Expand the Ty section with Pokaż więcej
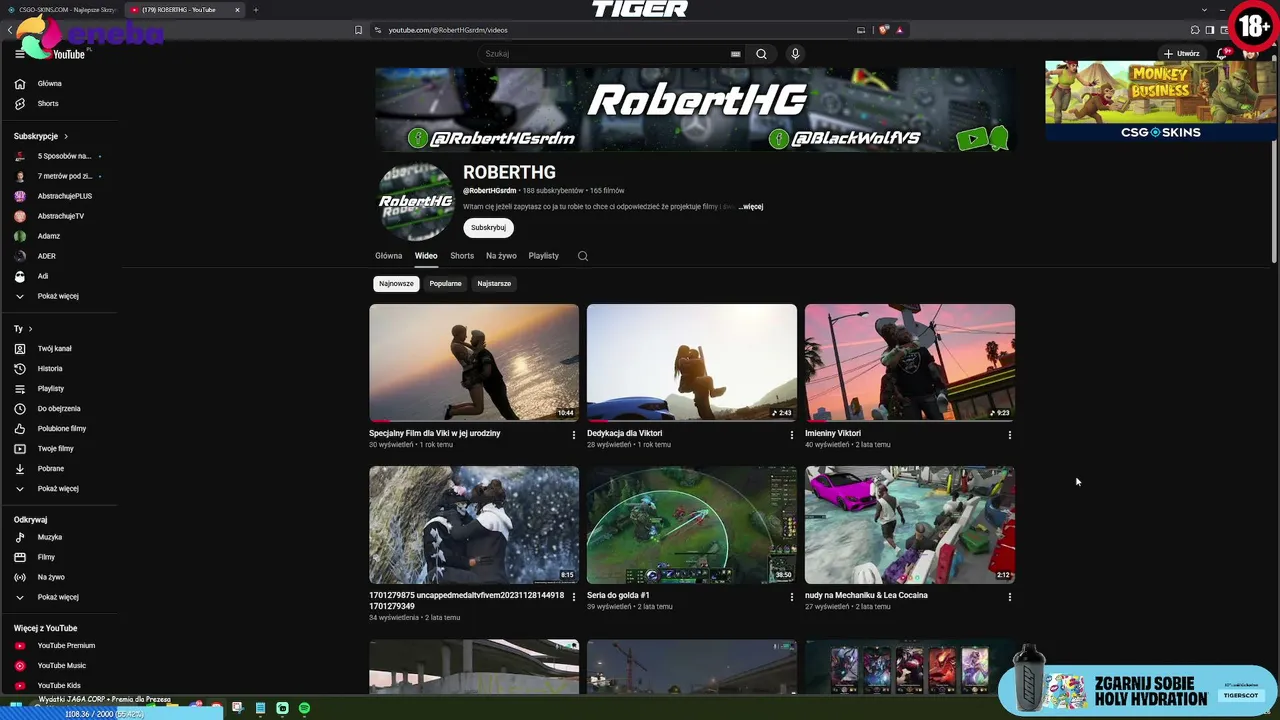Viewport: 1280px width, 720px height. coord(59,489)
